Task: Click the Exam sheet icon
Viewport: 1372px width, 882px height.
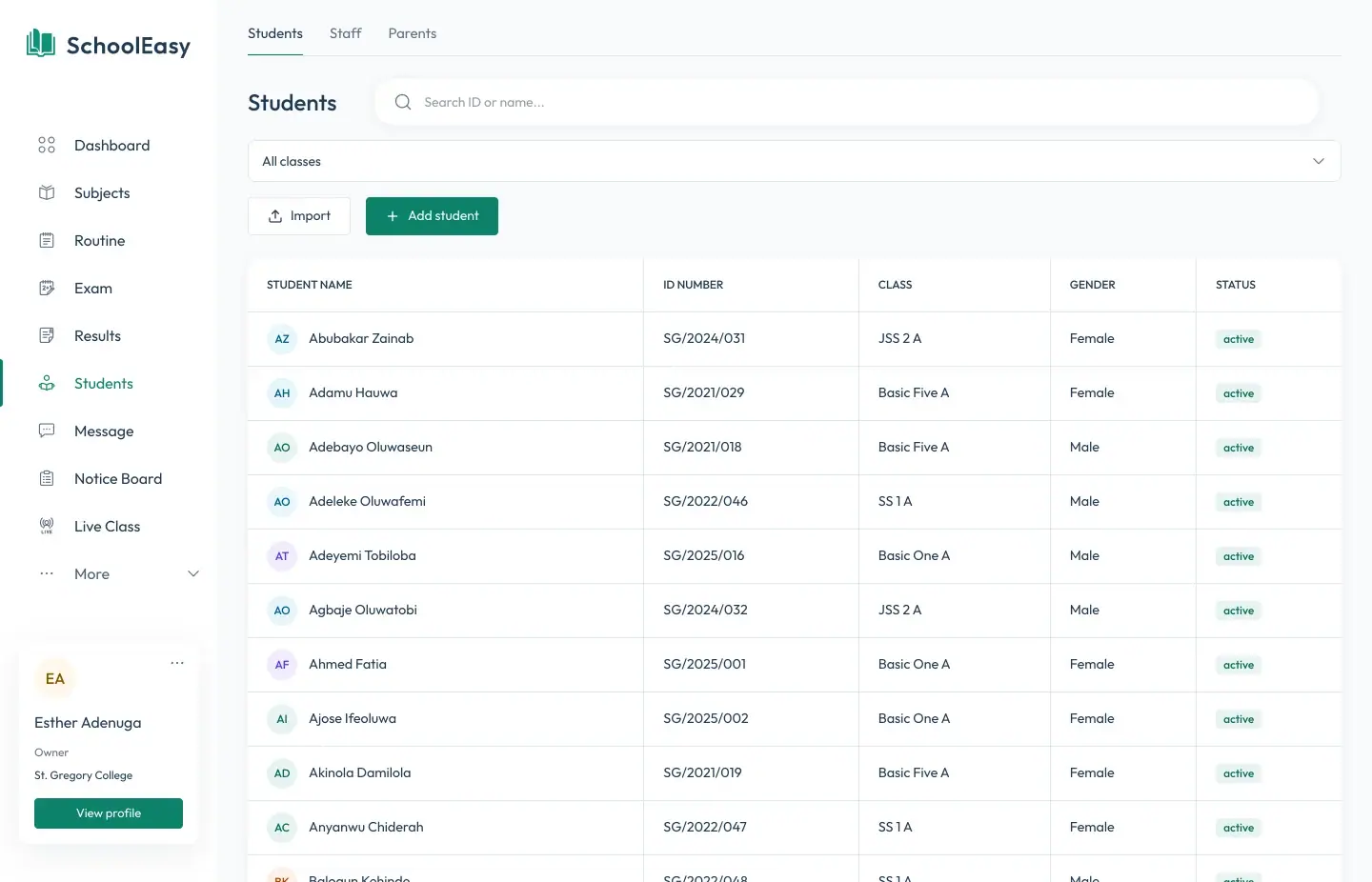Action: click(x=47, y=288)
